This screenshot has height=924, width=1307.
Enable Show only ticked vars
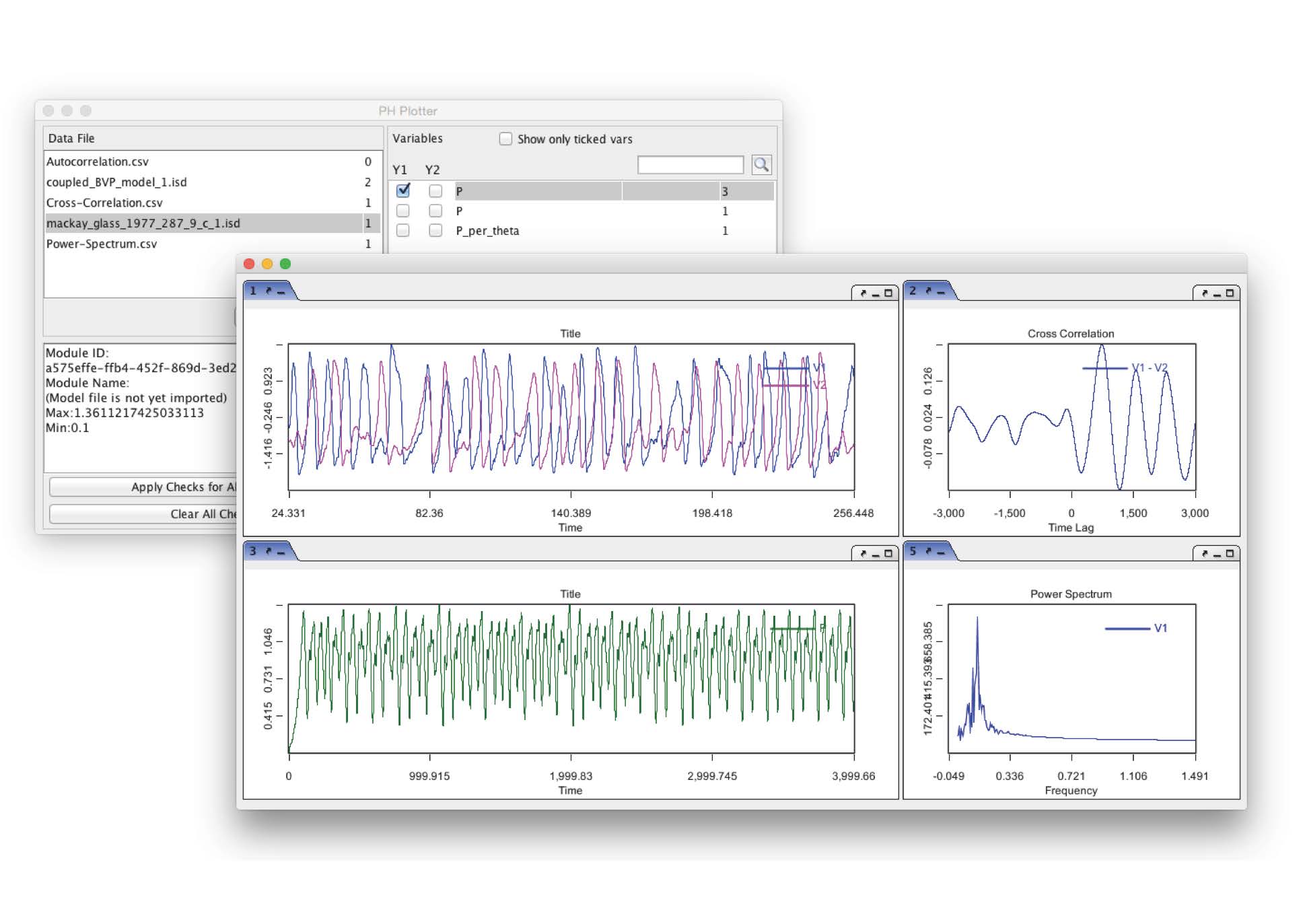(505, 139)
